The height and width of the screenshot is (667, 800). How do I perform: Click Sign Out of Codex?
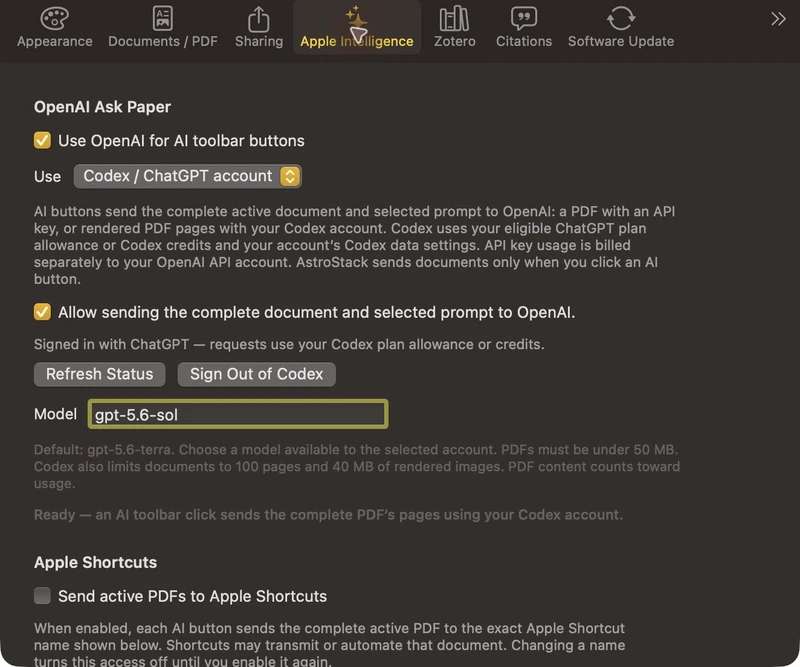[257, 374]
